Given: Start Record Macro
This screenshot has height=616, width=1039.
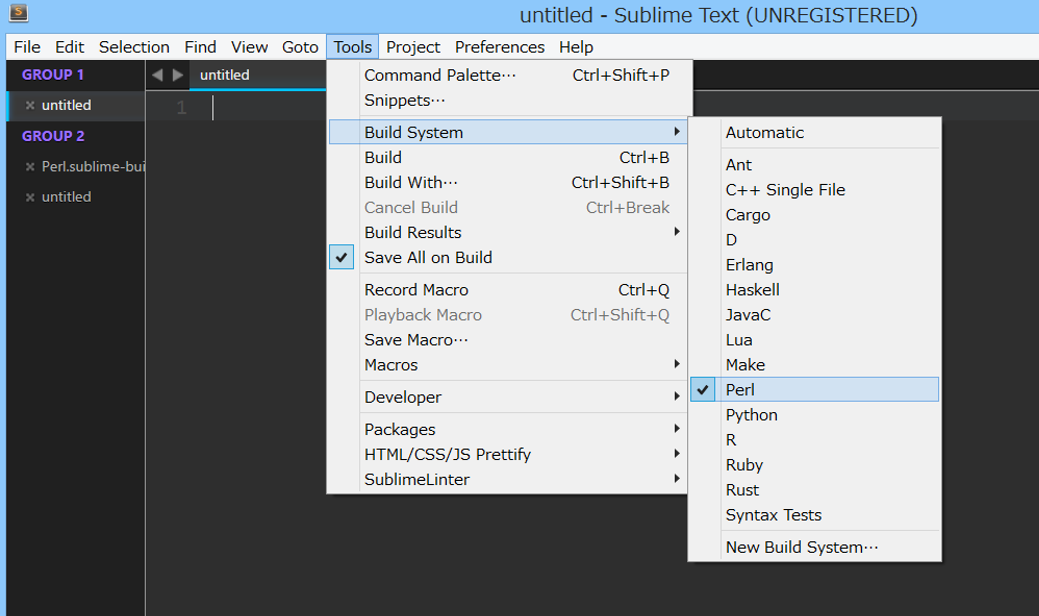Looking at the screenshot, I should pyautogui.click(x=508, y=290).
